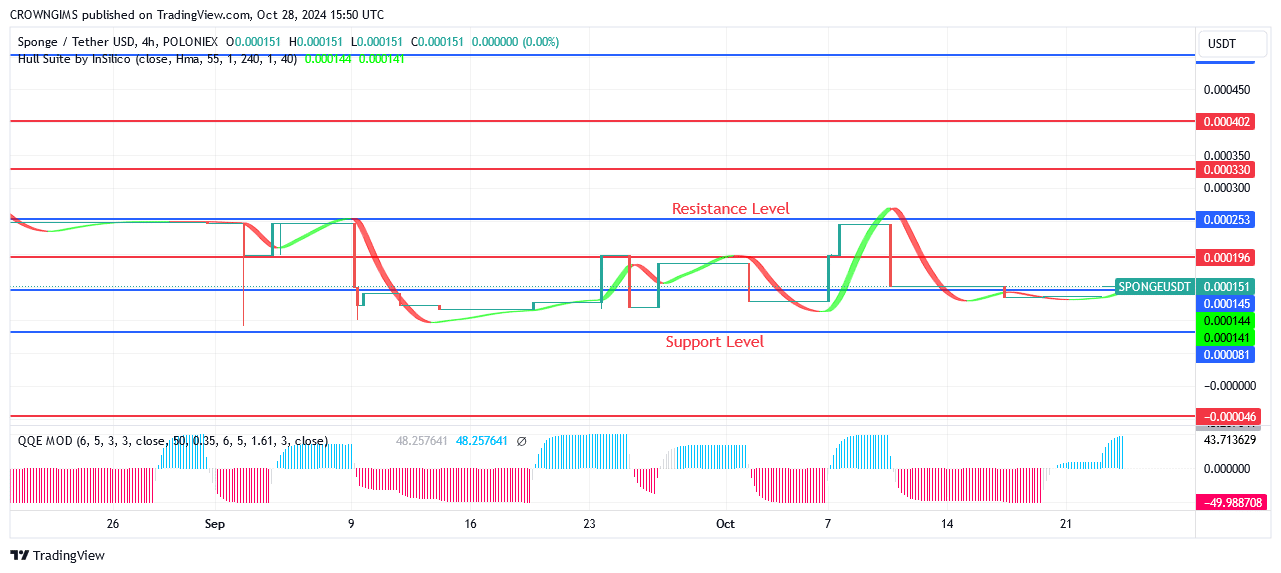Click the Support Level annotation
The height and width of the screenshot is (573, 1281).
[x=715, y=342]
